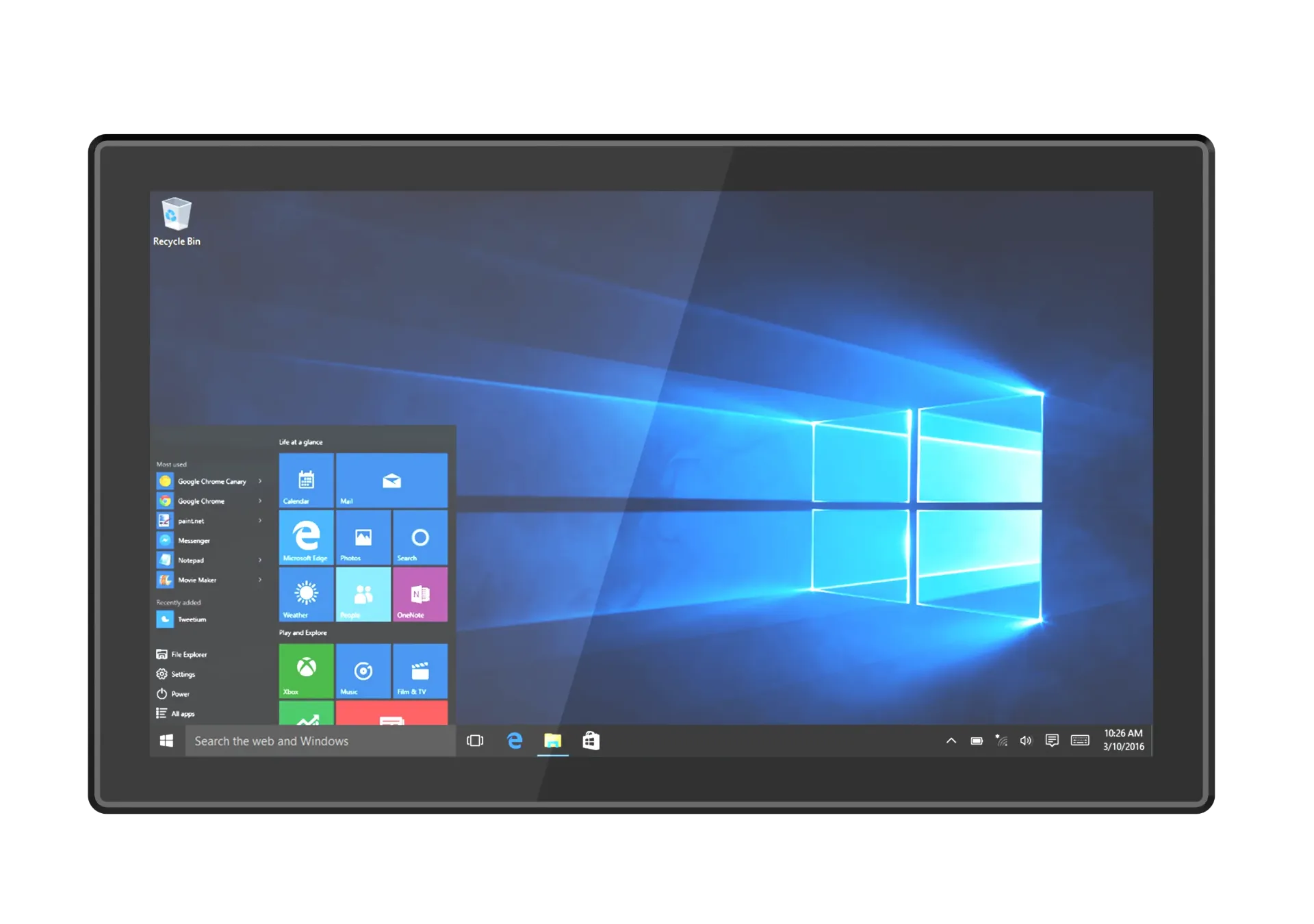
Task: Click the Windows Start button
Action: click(x=166, y=741)
